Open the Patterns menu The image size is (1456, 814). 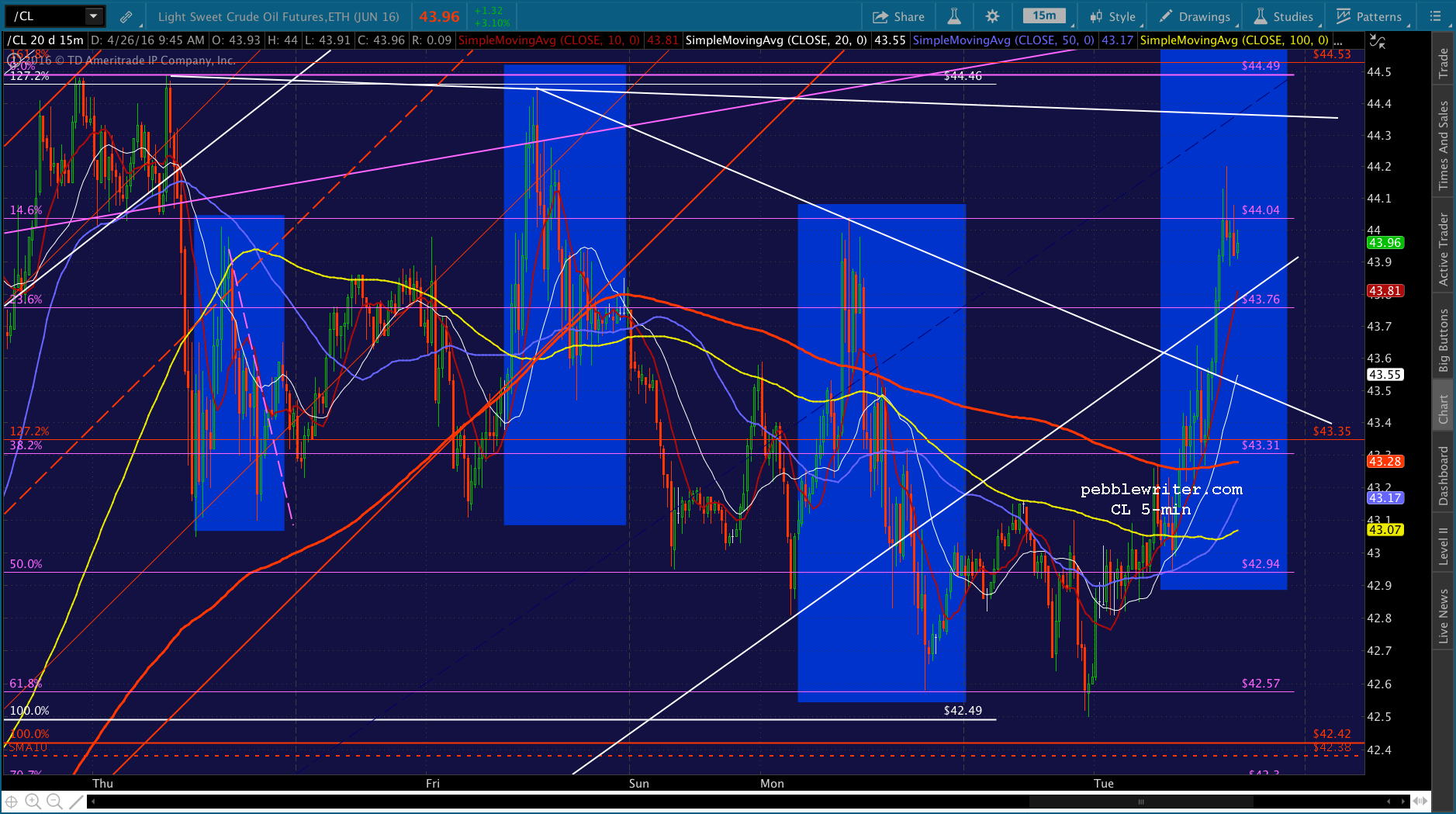[x=1369, y=16]
